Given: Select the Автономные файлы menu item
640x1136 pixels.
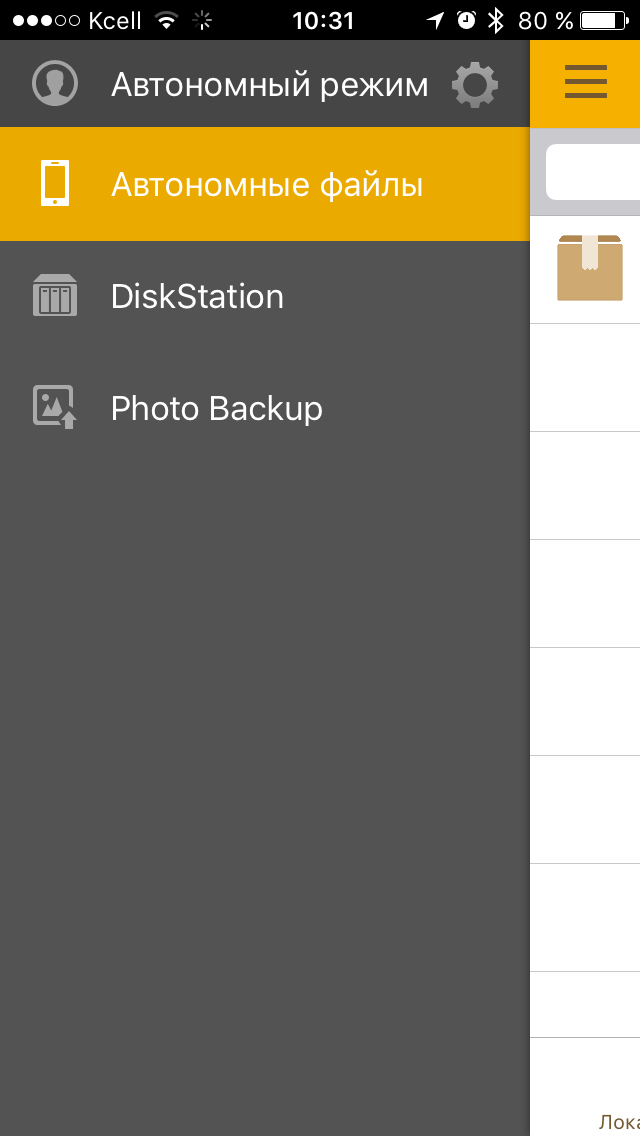Looking at the screenshot, I should point(265,184).
